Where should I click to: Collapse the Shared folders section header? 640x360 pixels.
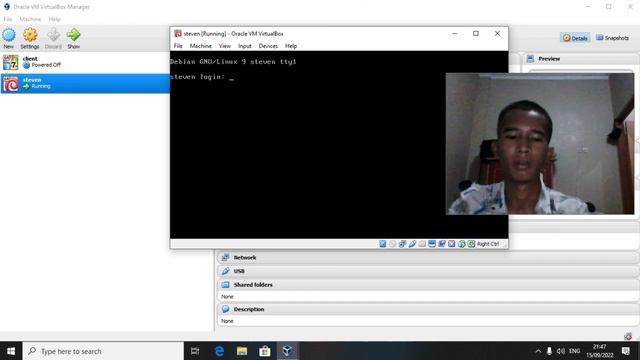(428, 285)
